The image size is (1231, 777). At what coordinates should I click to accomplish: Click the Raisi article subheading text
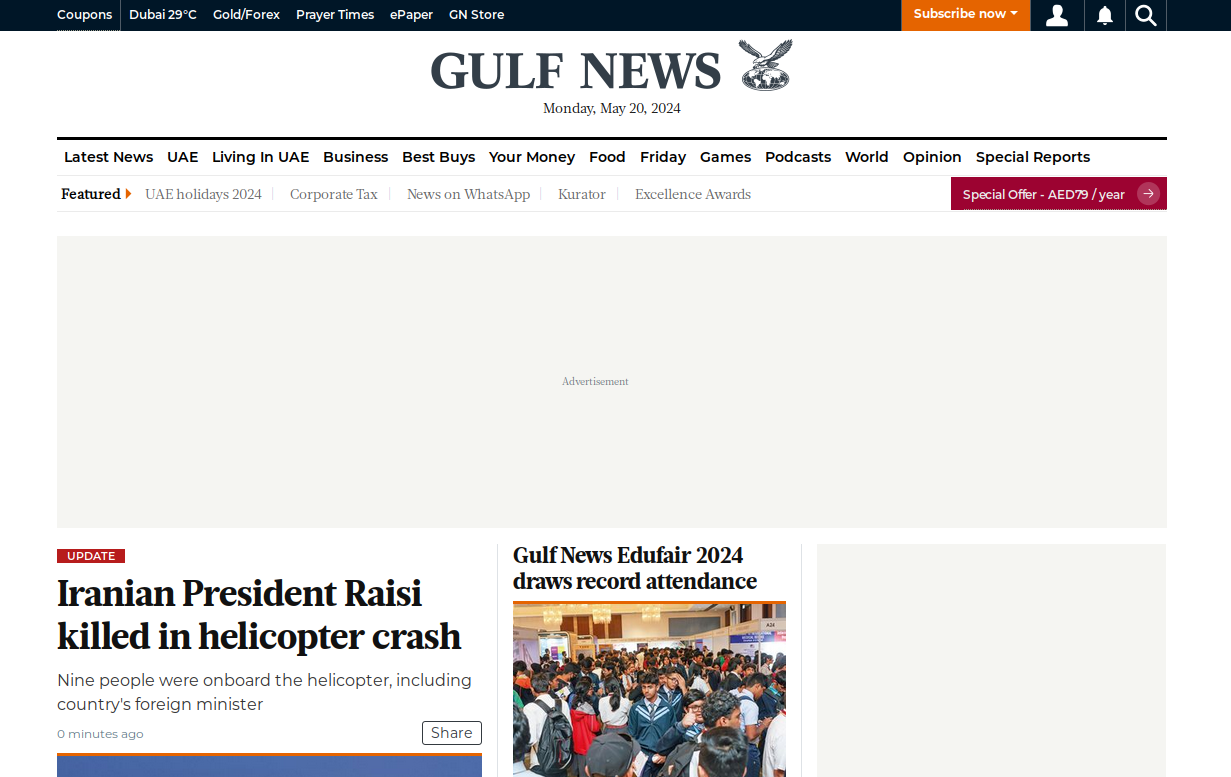(264, 692)
